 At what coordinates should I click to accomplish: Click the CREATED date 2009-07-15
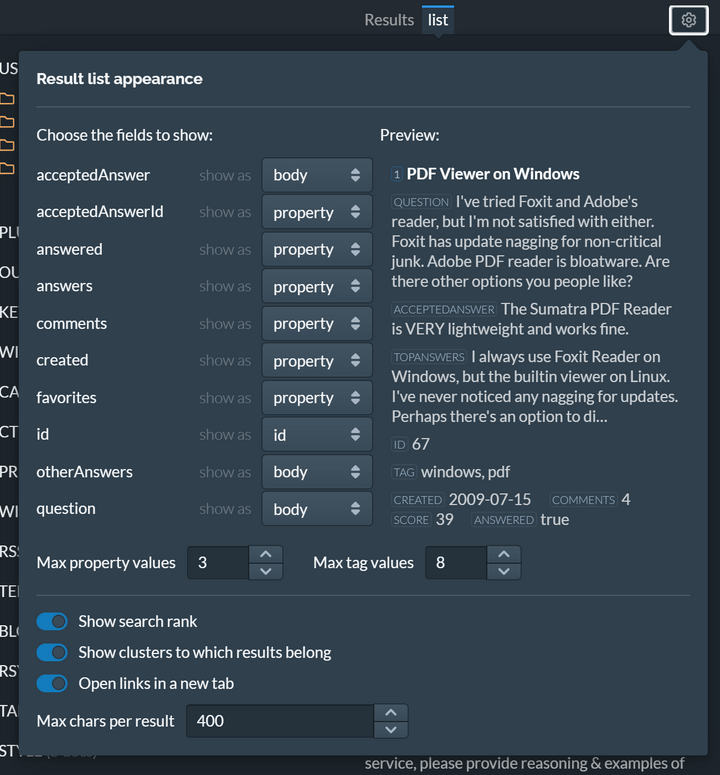(x=490, y=500)
